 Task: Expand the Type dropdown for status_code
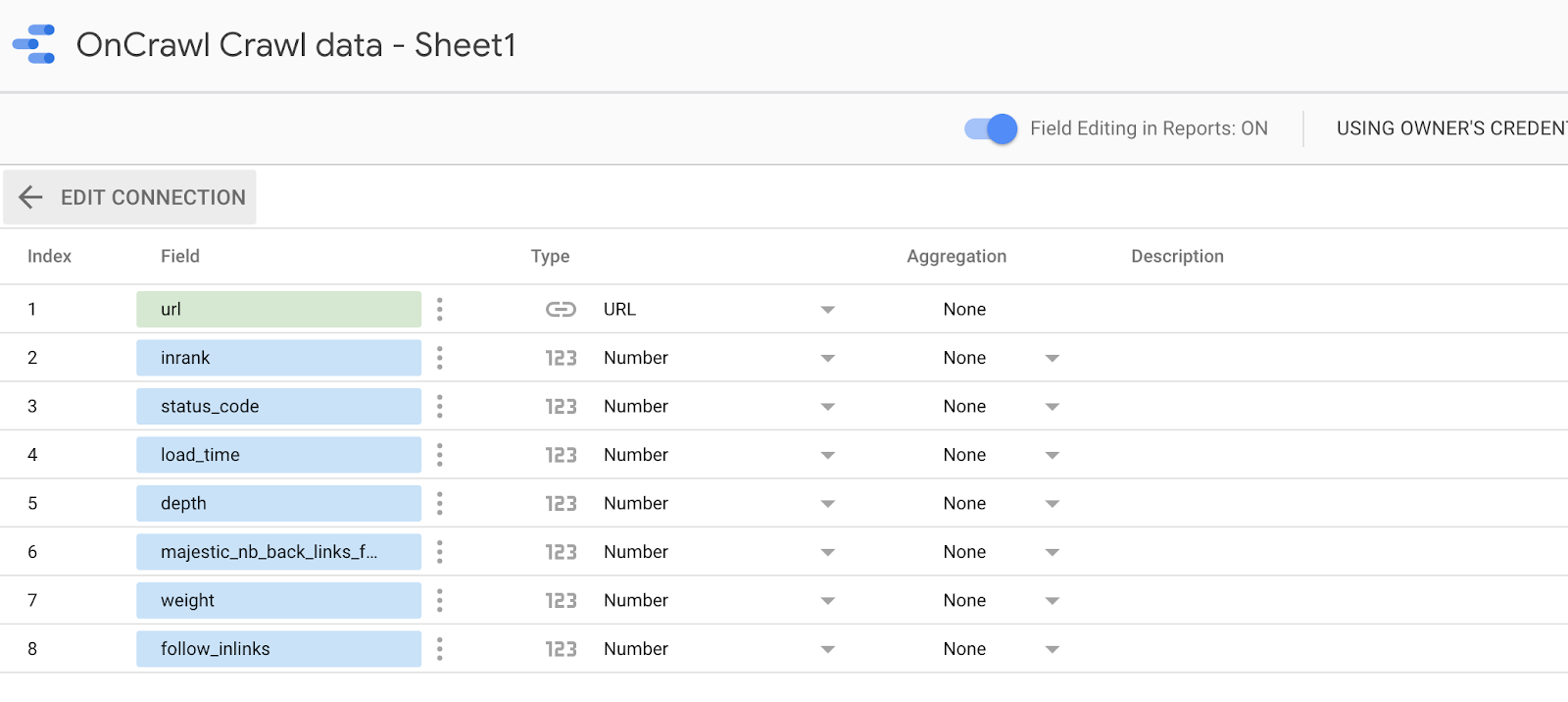827,407
